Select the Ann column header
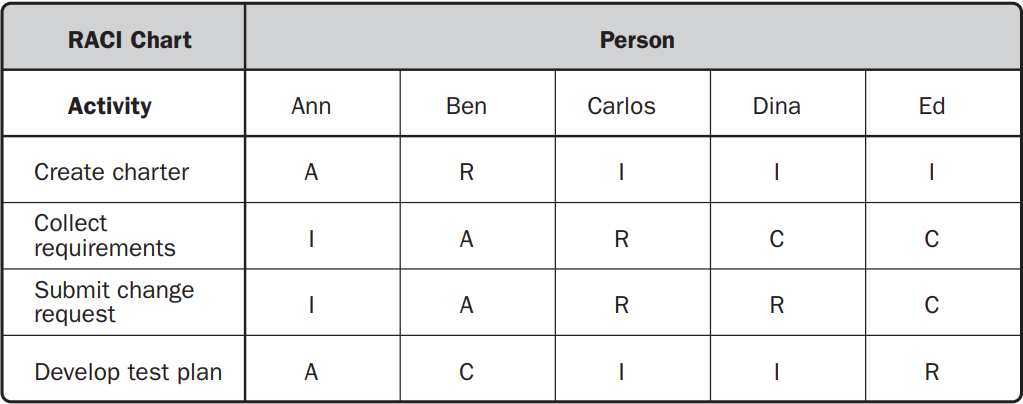Image resolution: width=1023 pixels, height=404 pixels. point(311,106)
